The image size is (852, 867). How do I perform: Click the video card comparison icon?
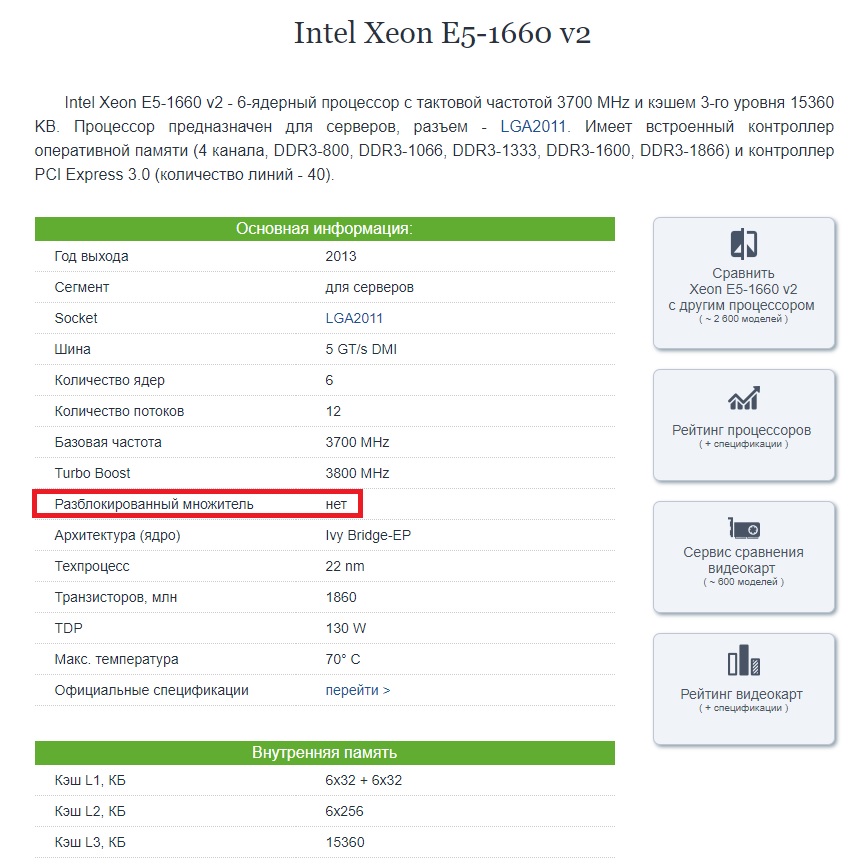(744, 528)
